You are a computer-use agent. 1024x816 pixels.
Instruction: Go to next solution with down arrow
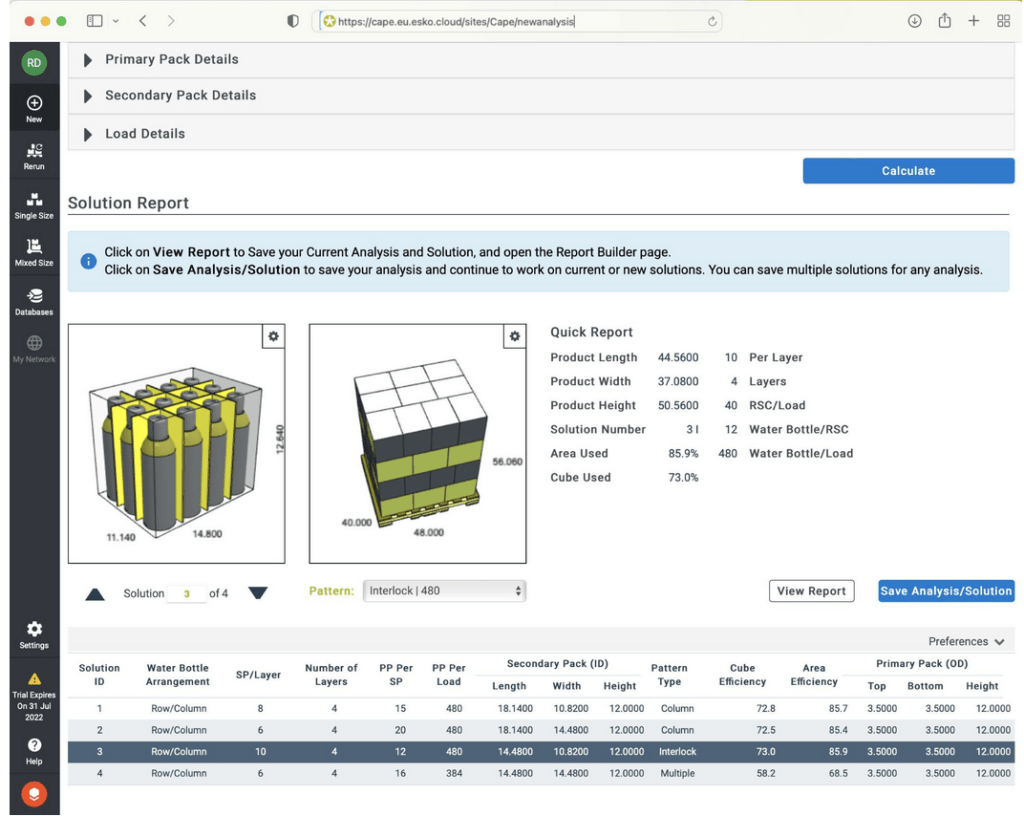[x=258, y=593]
